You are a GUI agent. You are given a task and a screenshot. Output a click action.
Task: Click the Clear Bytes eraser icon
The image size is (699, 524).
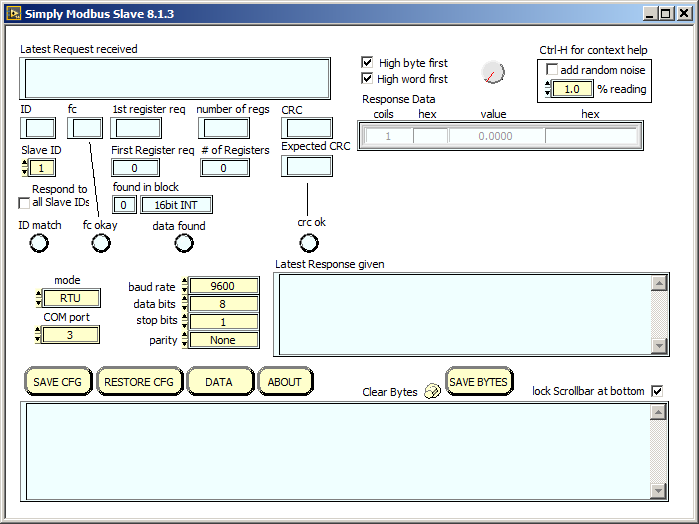coord(432,391)
